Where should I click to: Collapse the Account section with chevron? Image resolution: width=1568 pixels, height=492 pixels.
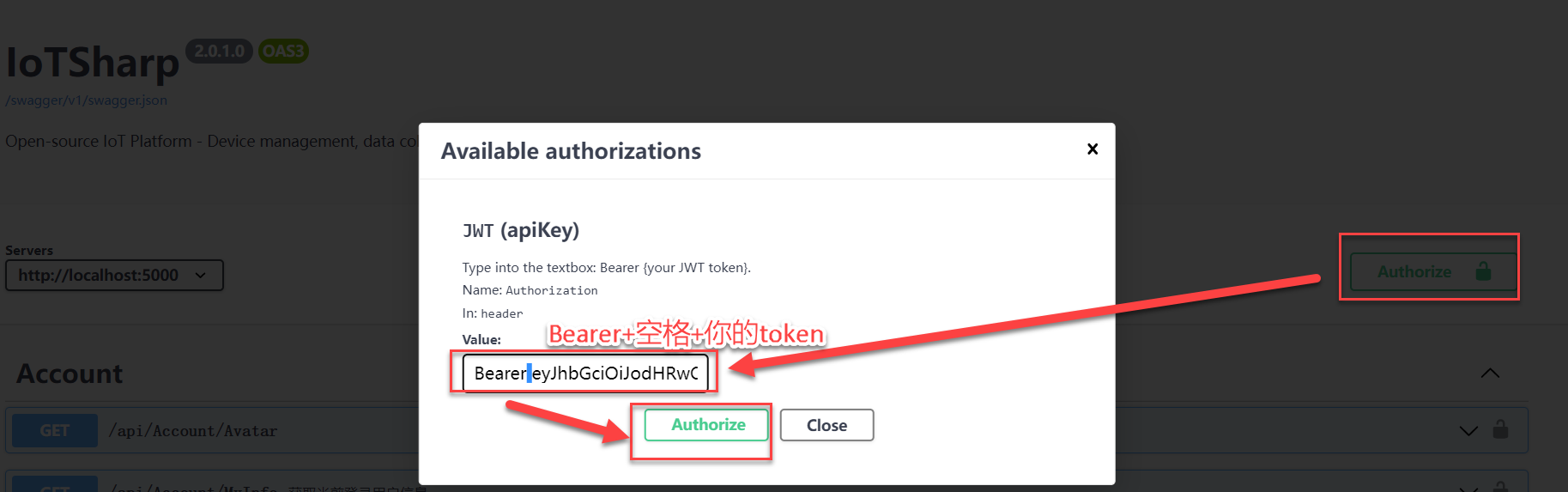click(1490, 373)
